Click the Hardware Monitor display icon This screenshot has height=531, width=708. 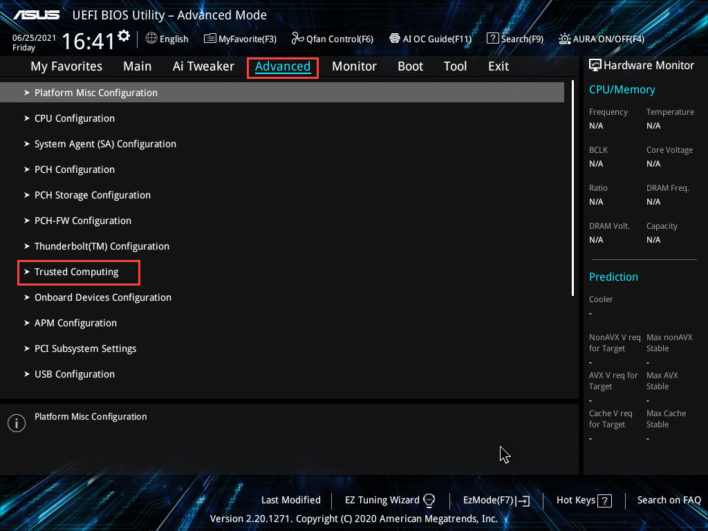(595, 65)
